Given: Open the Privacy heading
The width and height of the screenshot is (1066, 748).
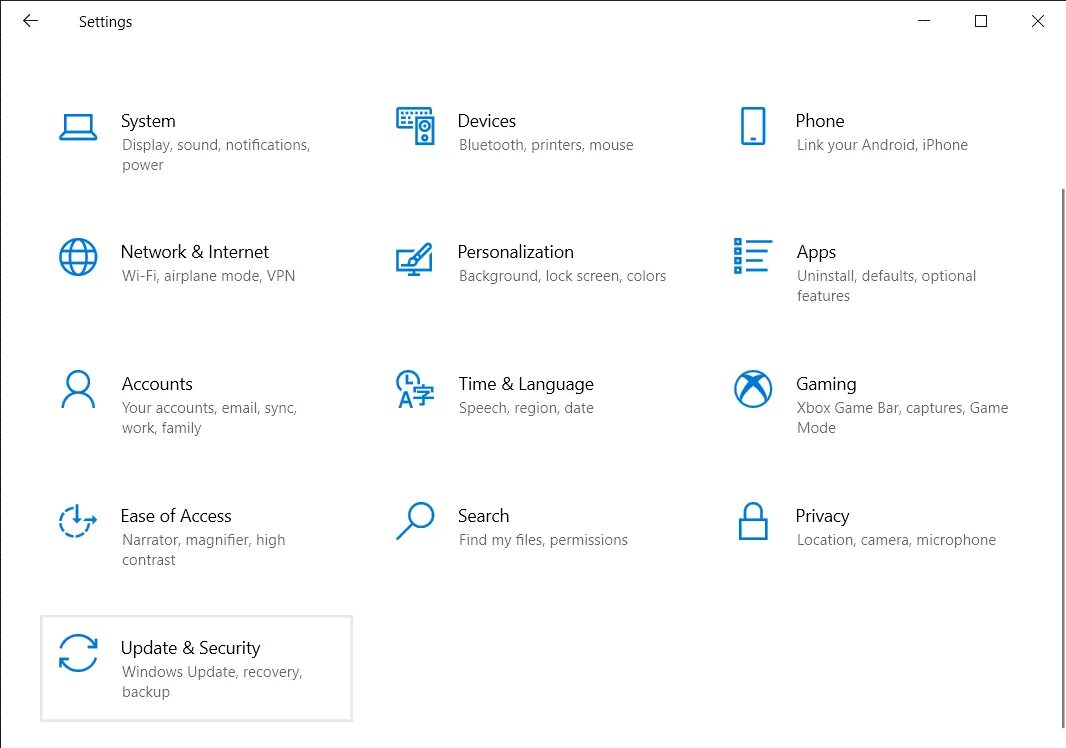Looking at the screenshot, I should (x=822, y=517).
